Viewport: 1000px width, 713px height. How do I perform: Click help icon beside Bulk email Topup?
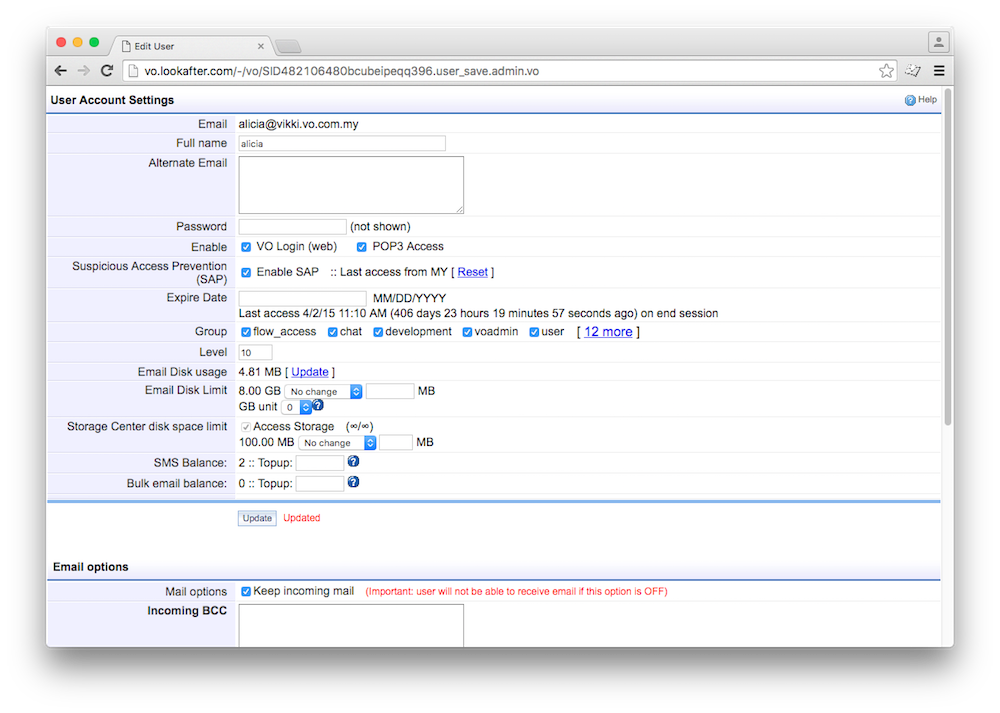(x=353, y=482)
